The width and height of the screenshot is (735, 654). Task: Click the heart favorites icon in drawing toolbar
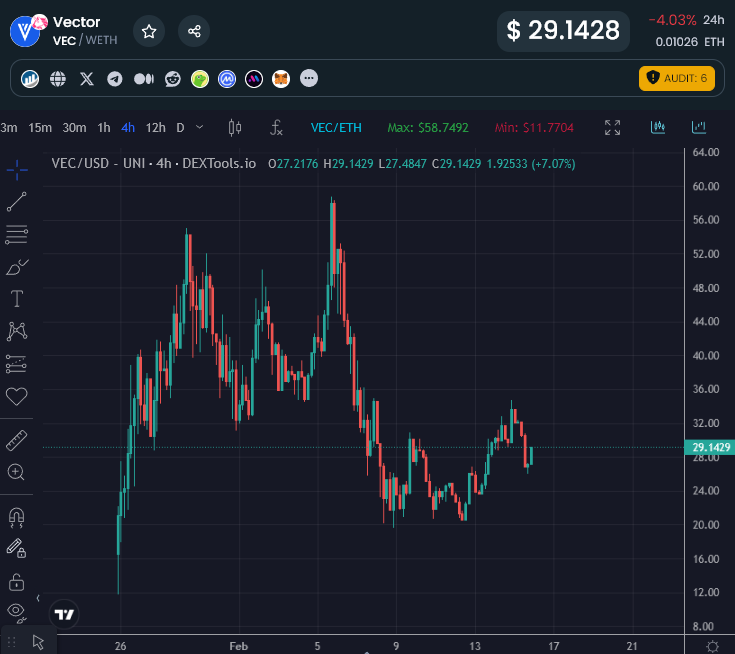coord(17,397)
